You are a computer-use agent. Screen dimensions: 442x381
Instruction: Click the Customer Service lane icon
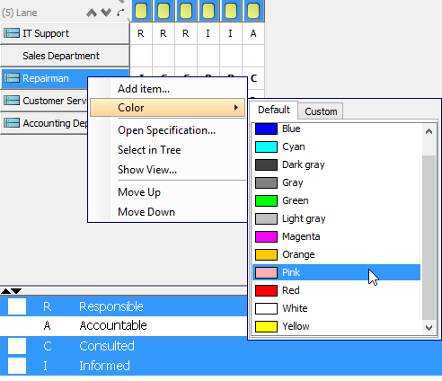click(11, 101)
